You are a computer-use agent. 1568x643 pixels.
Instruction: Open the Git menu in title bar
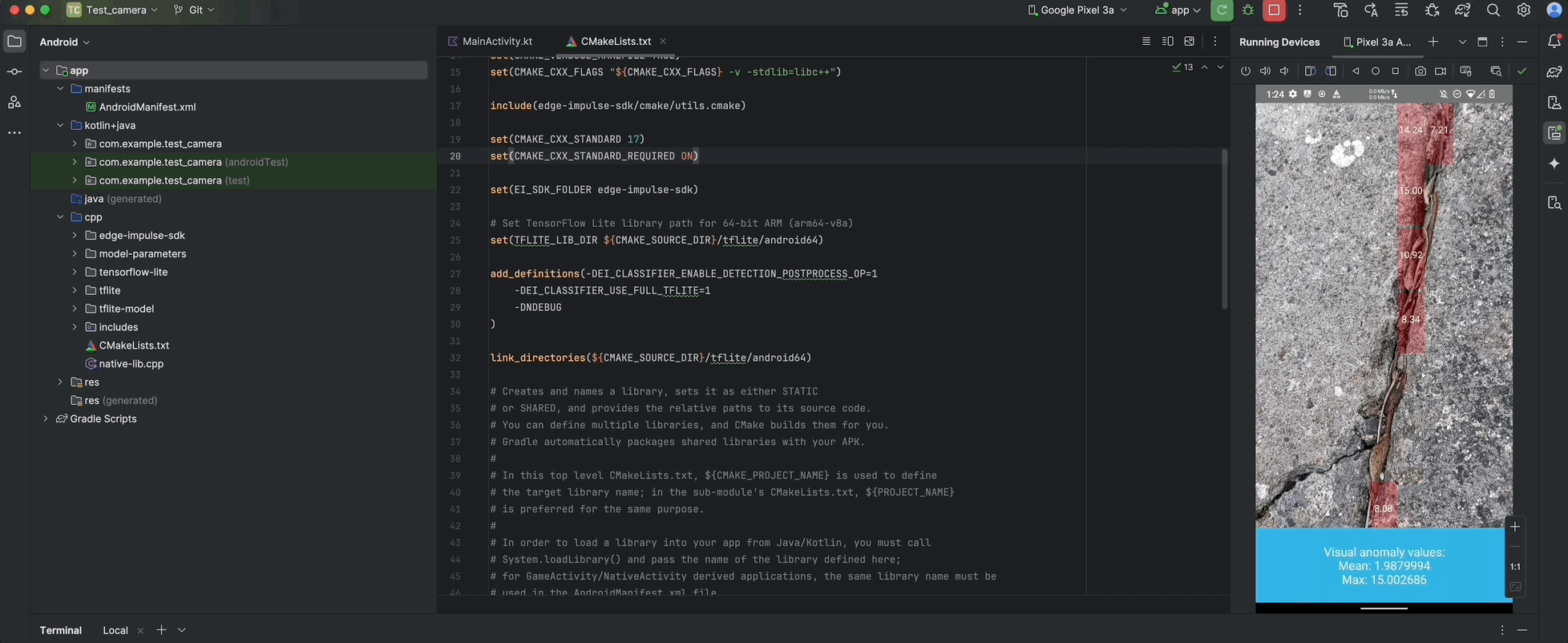[195, 10]
